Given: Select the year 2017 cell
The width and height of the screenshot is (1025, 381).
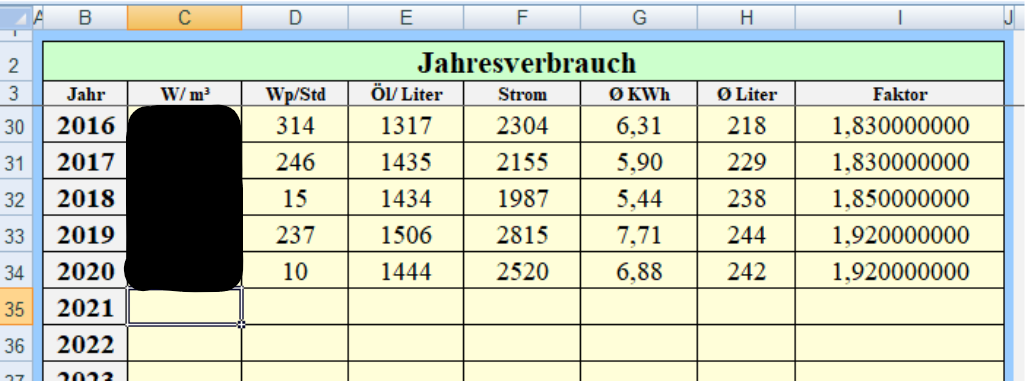Looking at the screenshot, I should coord(86,161).
